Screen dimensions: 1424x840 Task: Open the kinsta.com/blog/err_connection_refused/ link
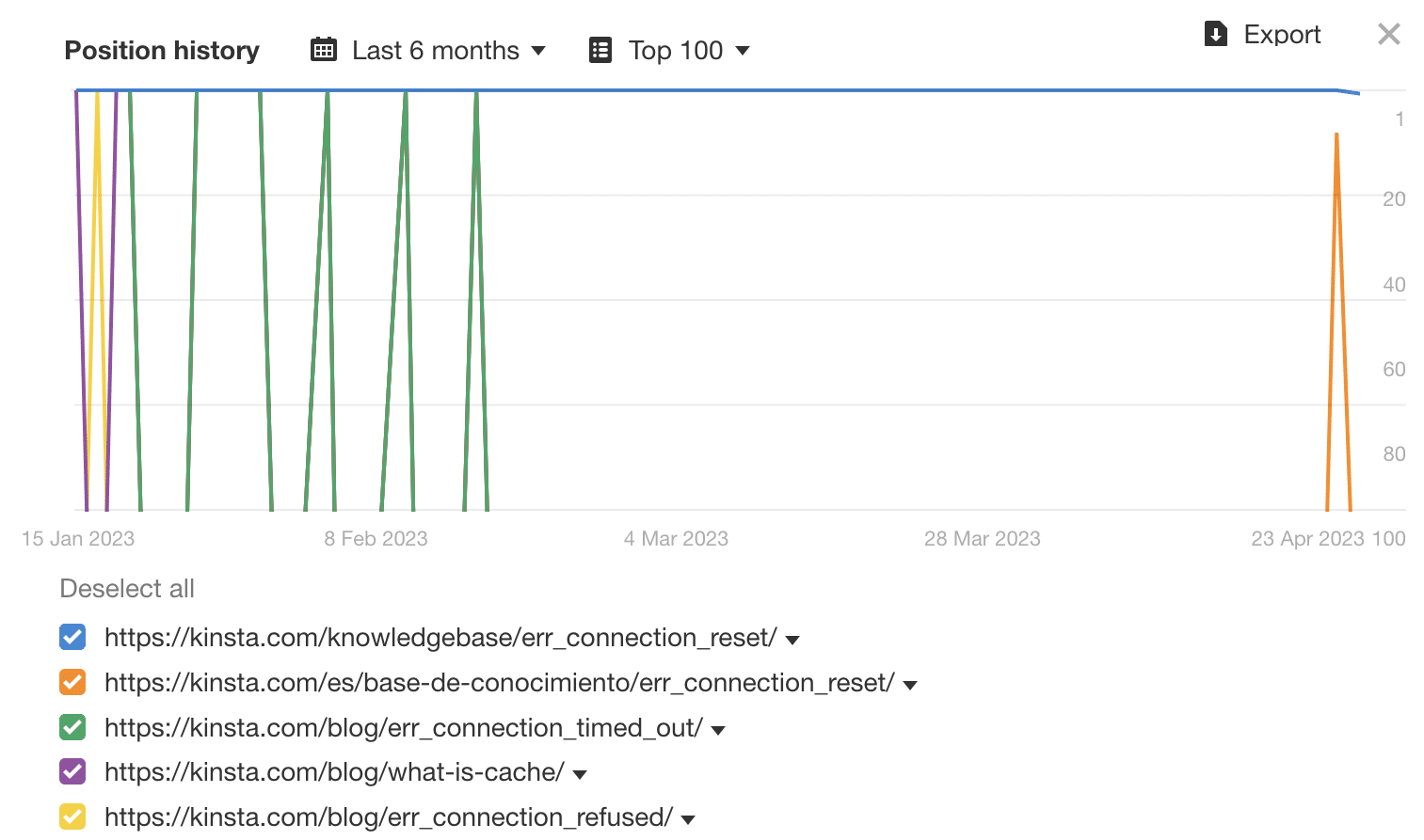click(x=389, y=817)
